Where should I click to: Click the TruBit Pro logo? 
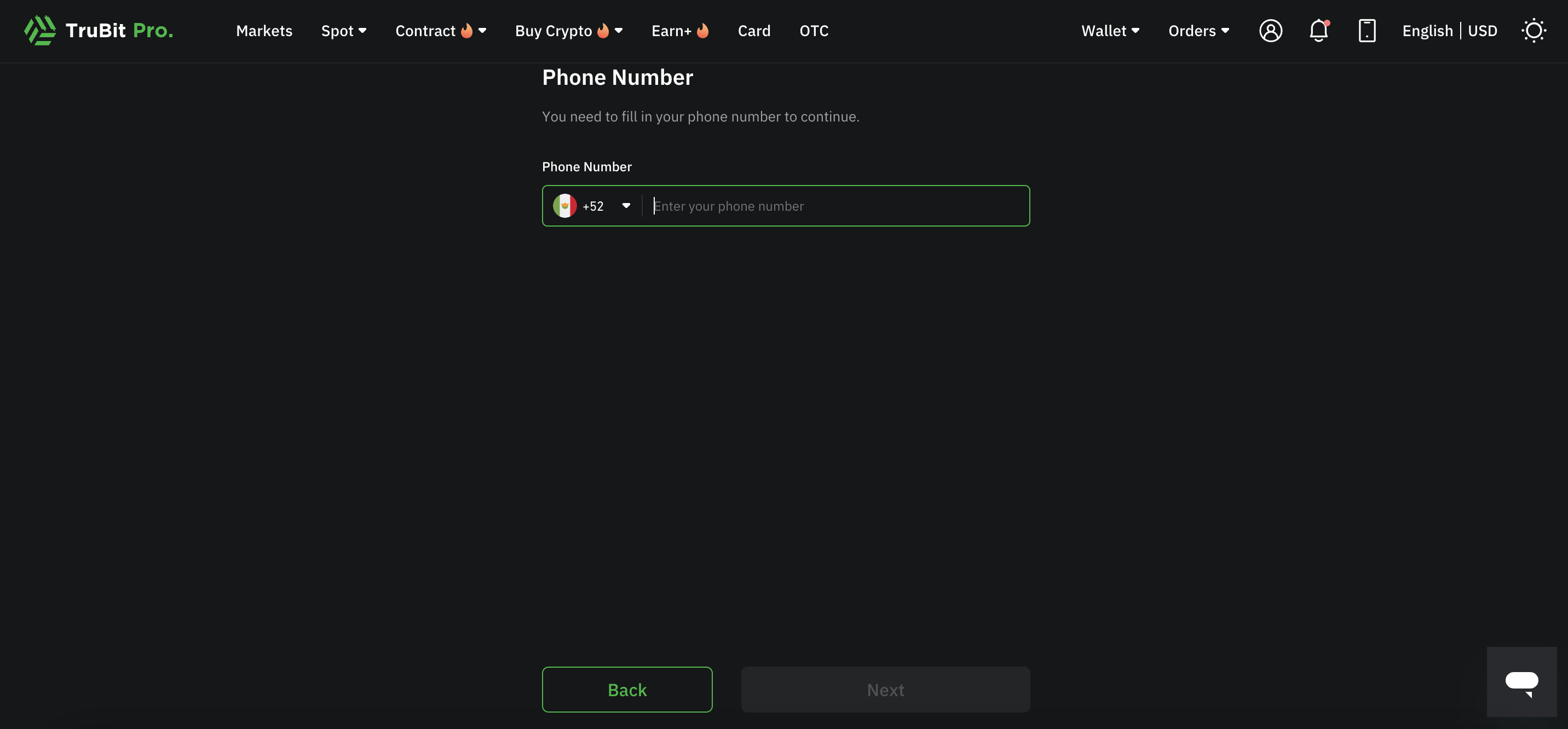[x=99, y=31]
